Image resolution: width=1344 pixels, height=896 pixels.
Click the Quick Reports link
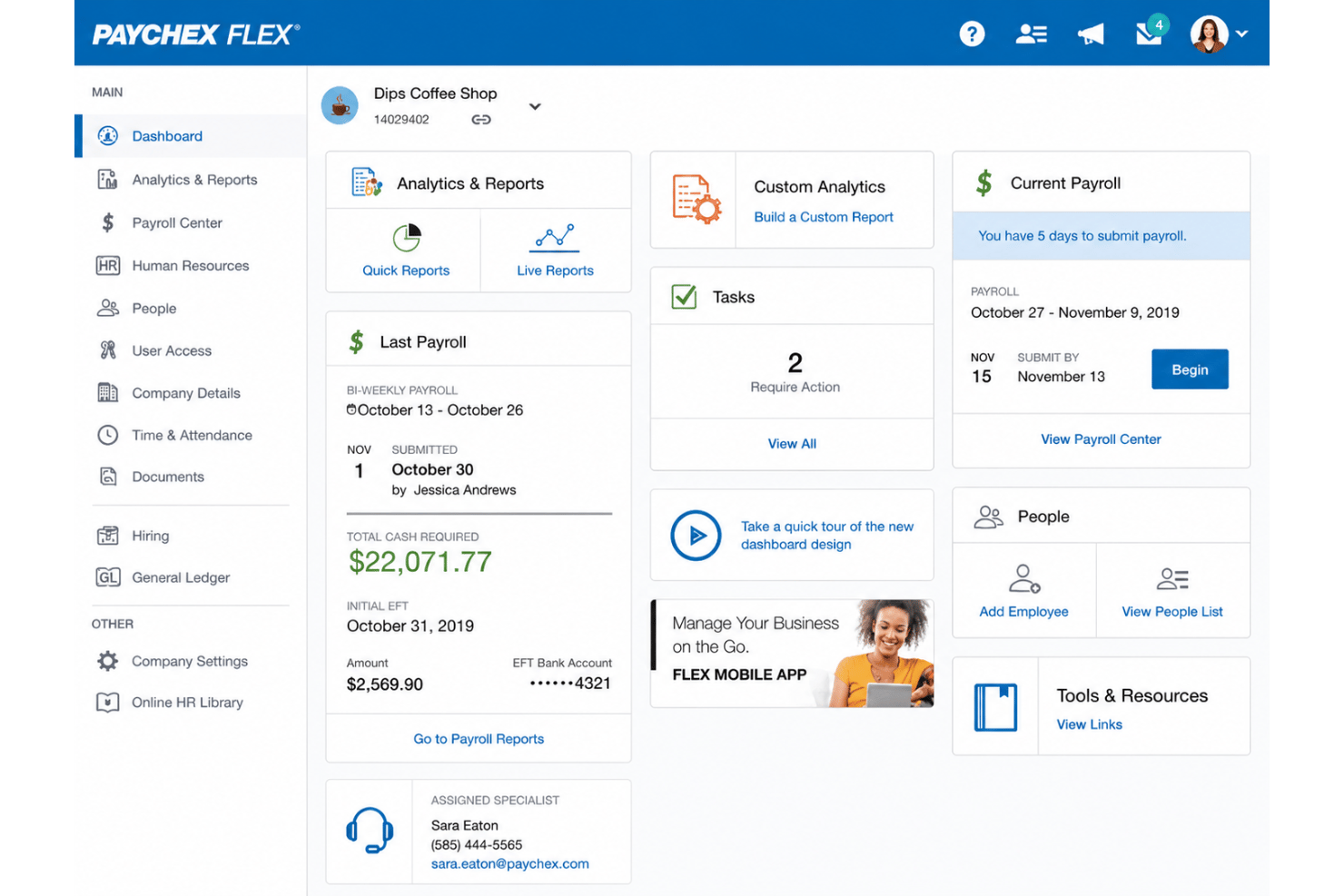(406, 271)
